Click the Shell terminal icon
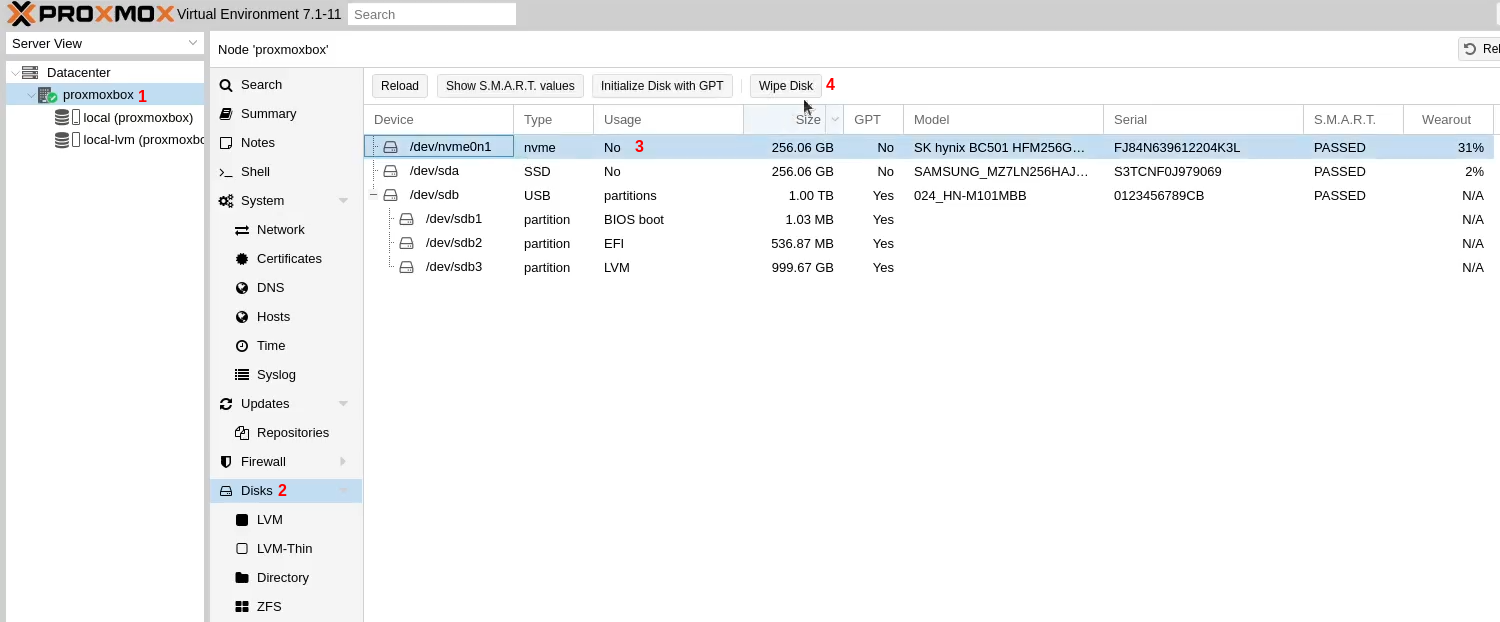This screenshot has height=622, width=1500. coord(226,172)
